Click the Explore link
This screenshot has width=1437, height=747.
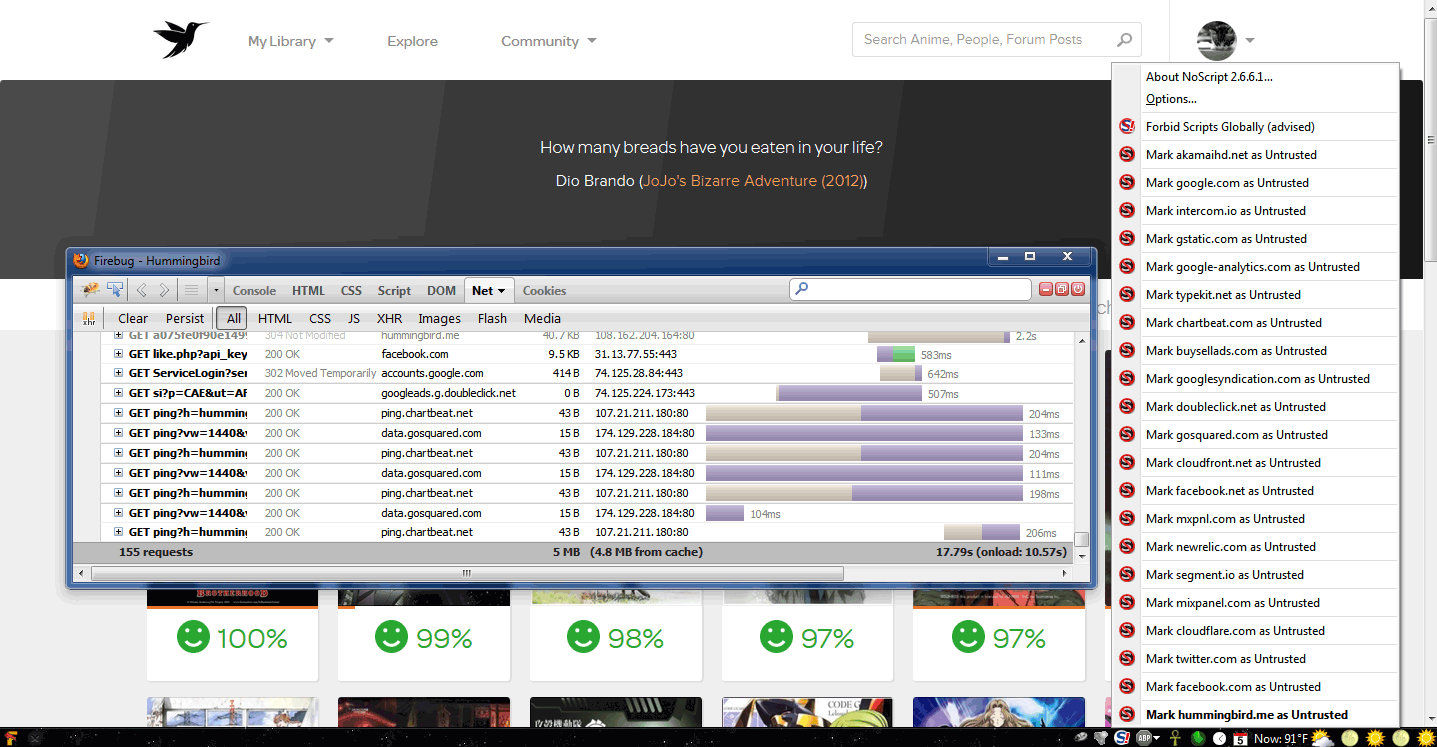click(413, 41)
